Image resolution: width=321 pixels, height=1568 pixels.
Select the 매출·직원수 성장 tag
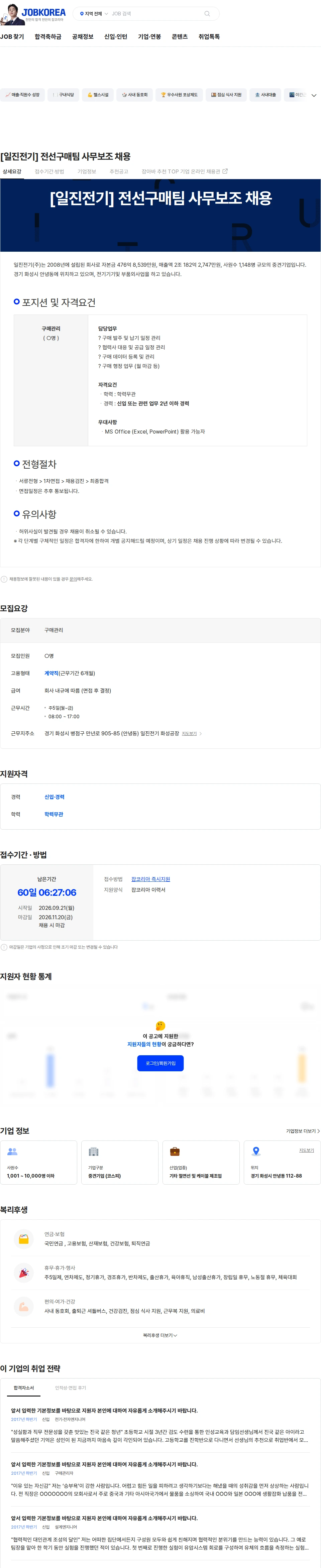pyautogui.click(x=22, y=95)
